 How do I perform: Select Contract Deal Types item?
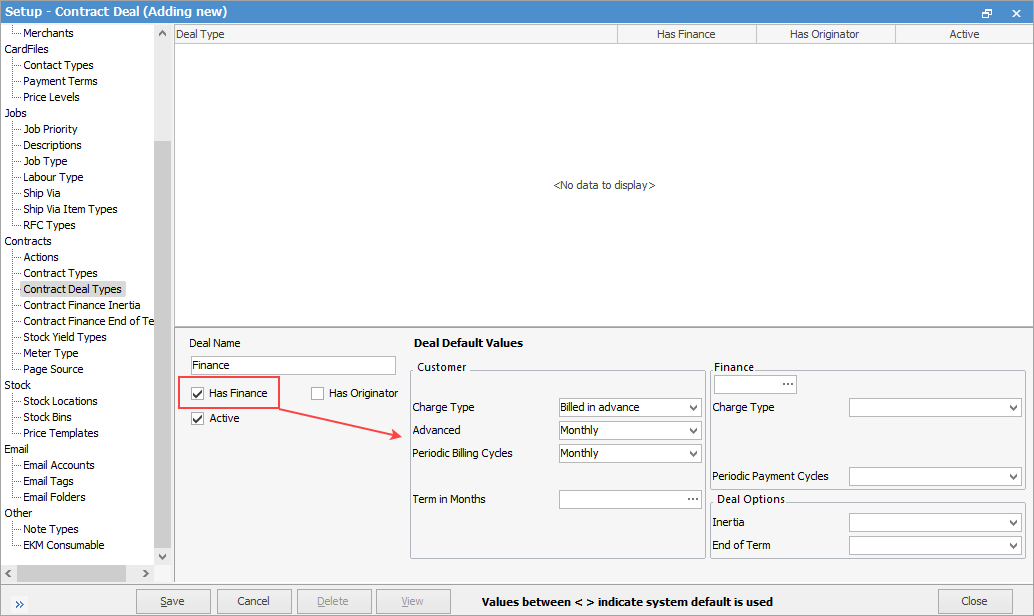[x=73, y=289]
